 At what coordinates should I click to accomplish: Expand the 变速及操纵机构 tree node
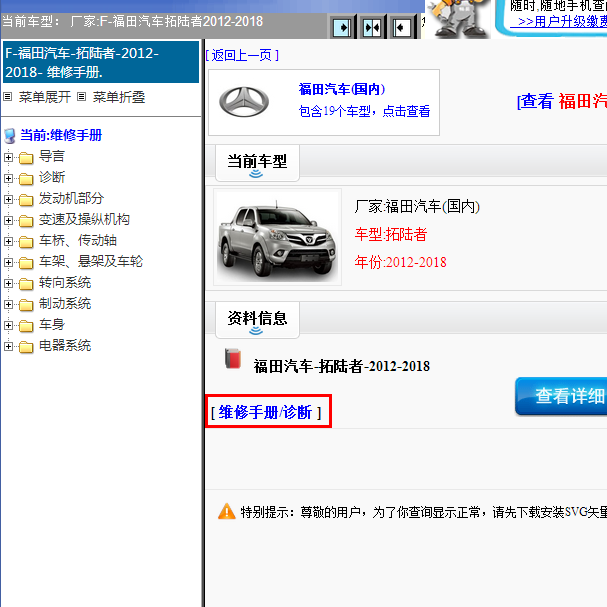(x=8, y=220)
